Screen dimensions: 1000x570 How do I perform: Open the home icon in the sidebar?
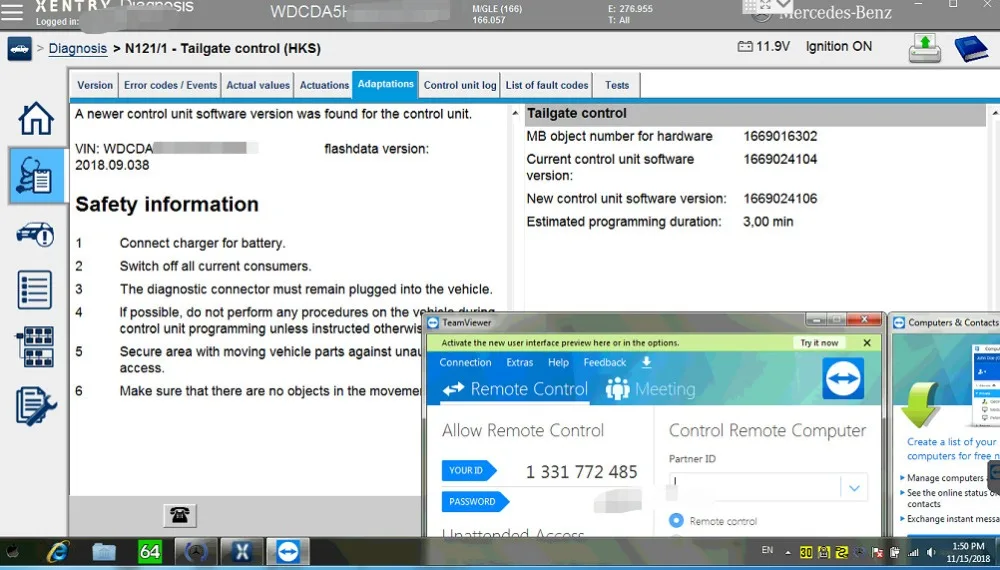tap(36, 119)
